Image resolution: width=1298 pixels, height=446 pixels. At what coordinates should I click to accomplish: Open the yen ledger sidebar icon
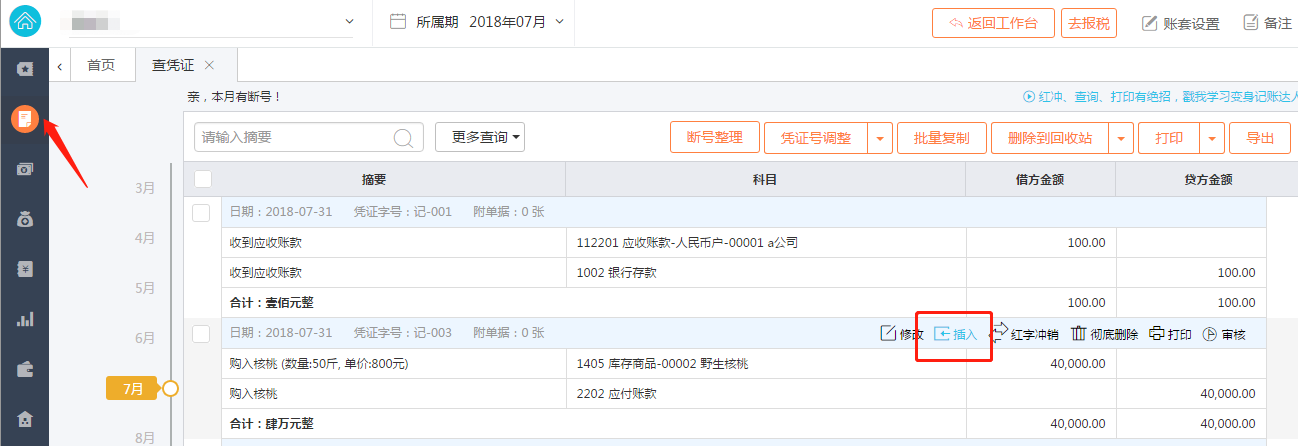pos(25,270)
